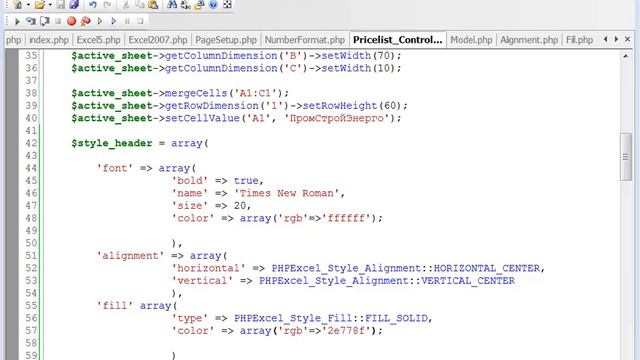Click the Step Over debug icon
The height and width of the screenshot is (360, 640).
44,21
